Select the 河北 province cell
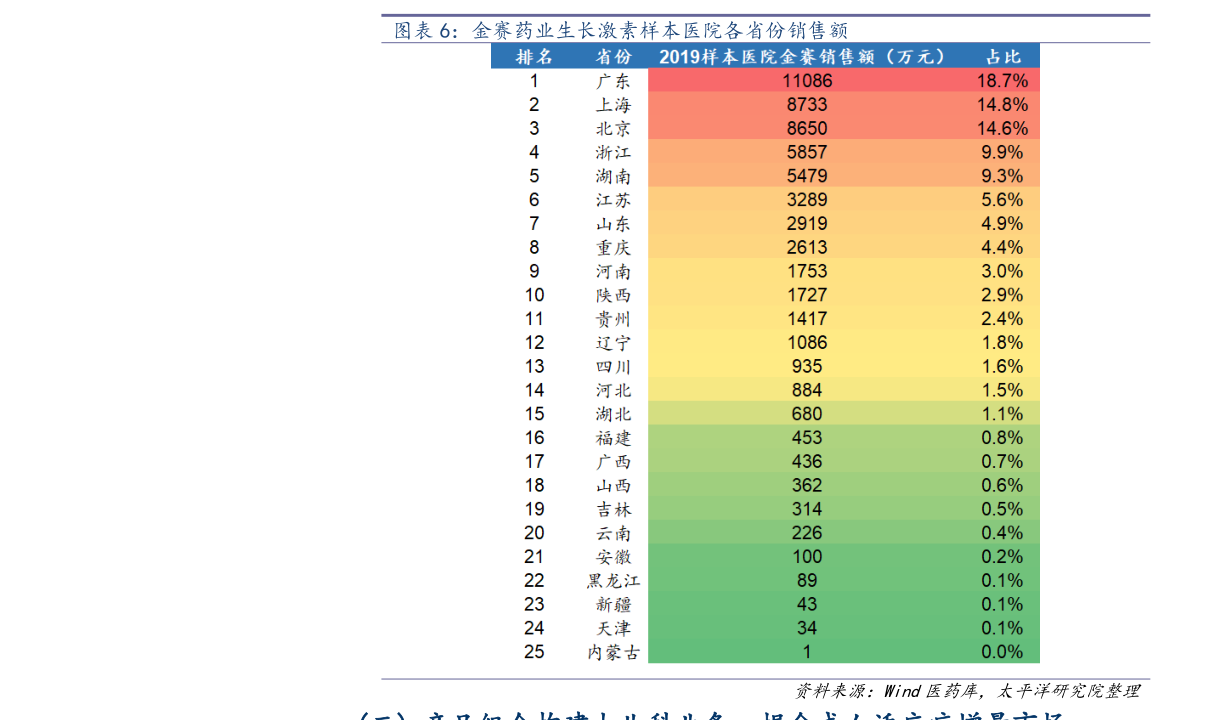This screenshot has width=1225, height=720. (x=613, y=391)
